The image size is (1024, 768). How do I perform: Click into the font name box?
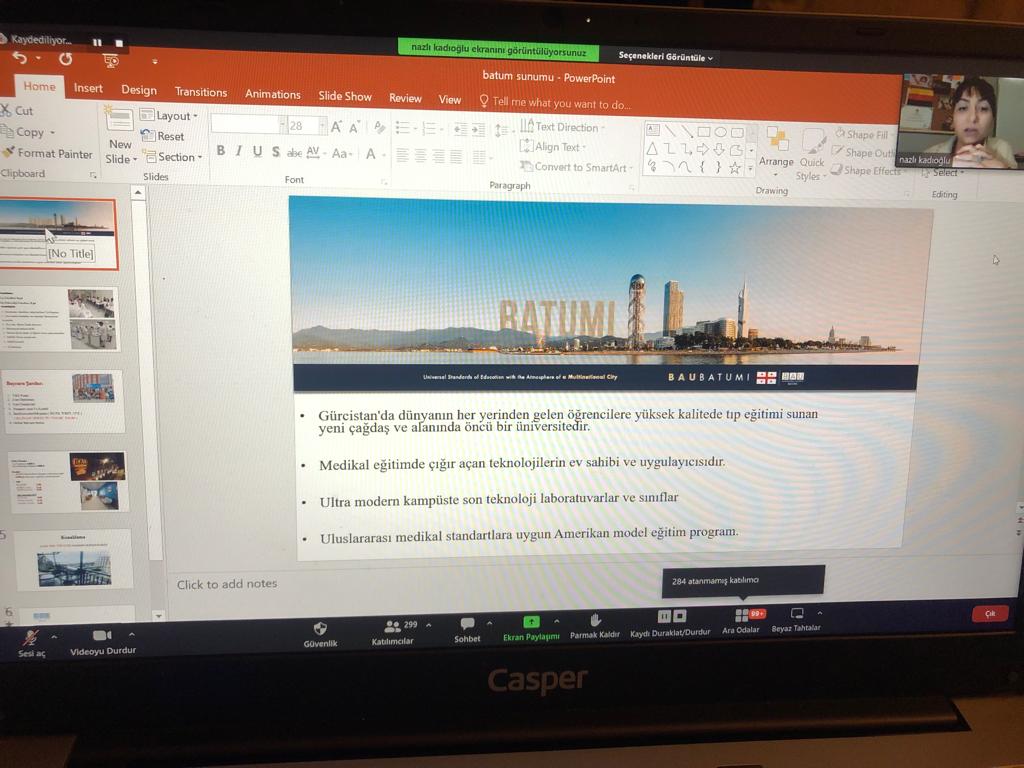(246, 124)
